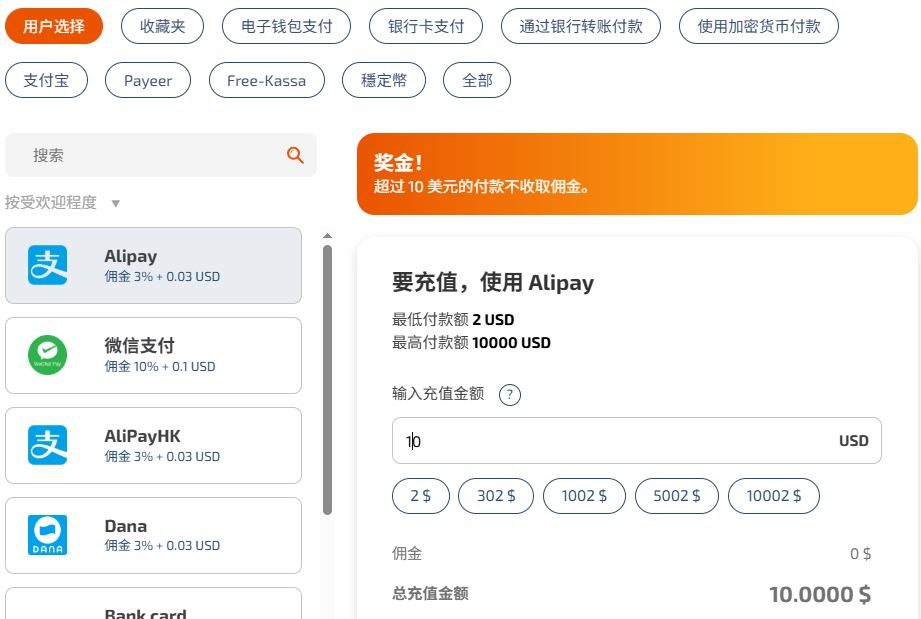Click the Dana logo icon
Image resolution: width=921 pixels, height=619 pixels.
(48, 535)
